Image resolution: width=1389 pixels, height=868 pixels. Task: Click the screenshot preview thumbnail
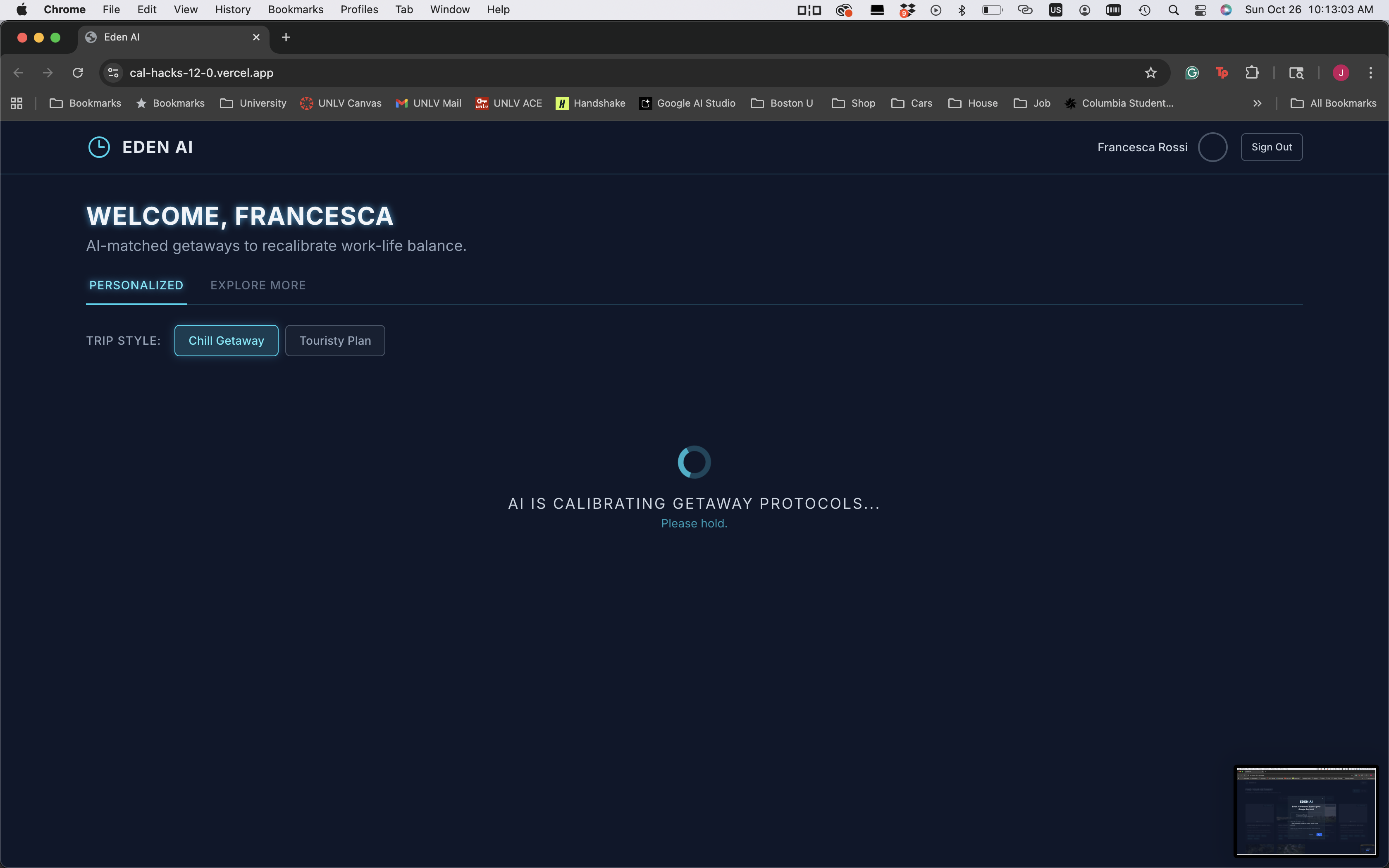click(1306, 811)
